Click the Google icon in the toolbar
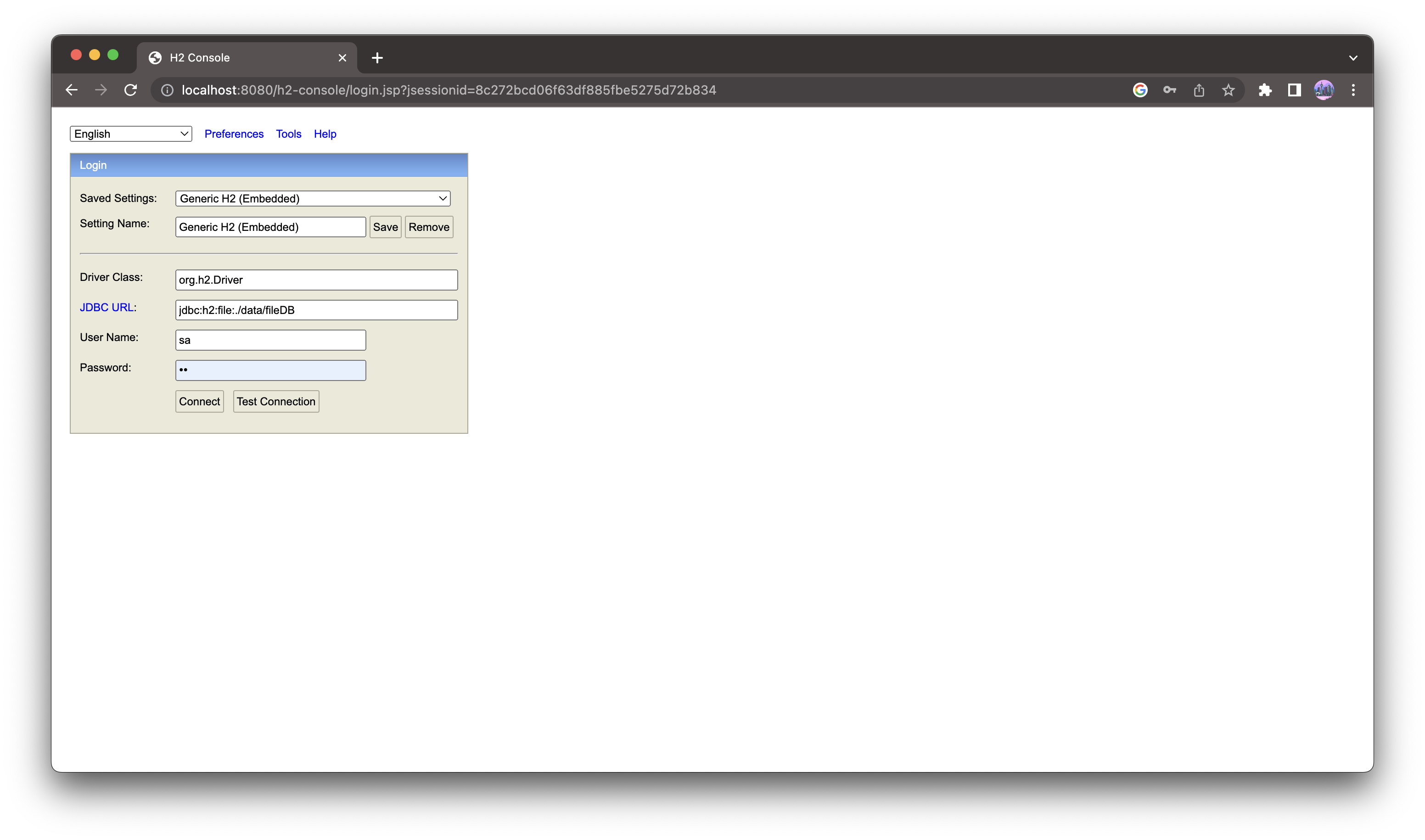Screen dimensions: 1425x840 pos(1140,90)
